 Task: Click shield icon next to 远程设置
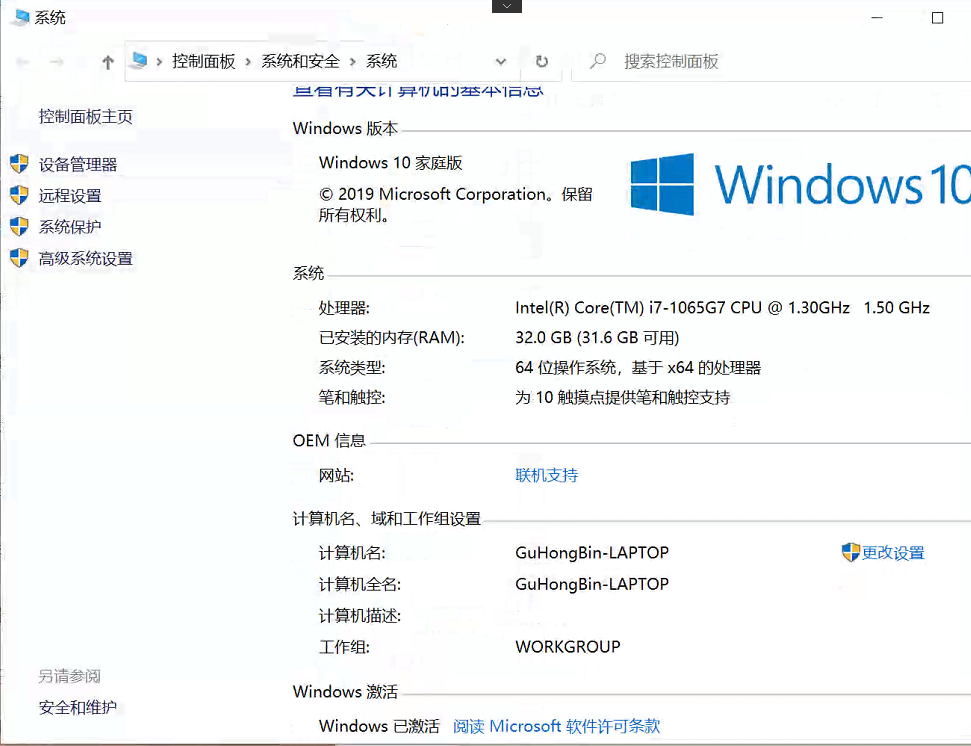(x=19, y=195)
